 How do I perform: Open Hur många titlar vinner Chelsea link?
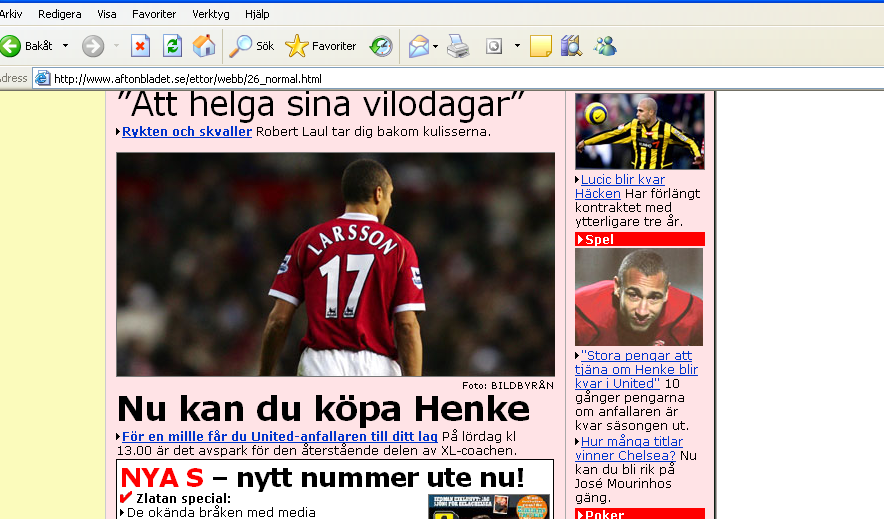coord(629,449)
